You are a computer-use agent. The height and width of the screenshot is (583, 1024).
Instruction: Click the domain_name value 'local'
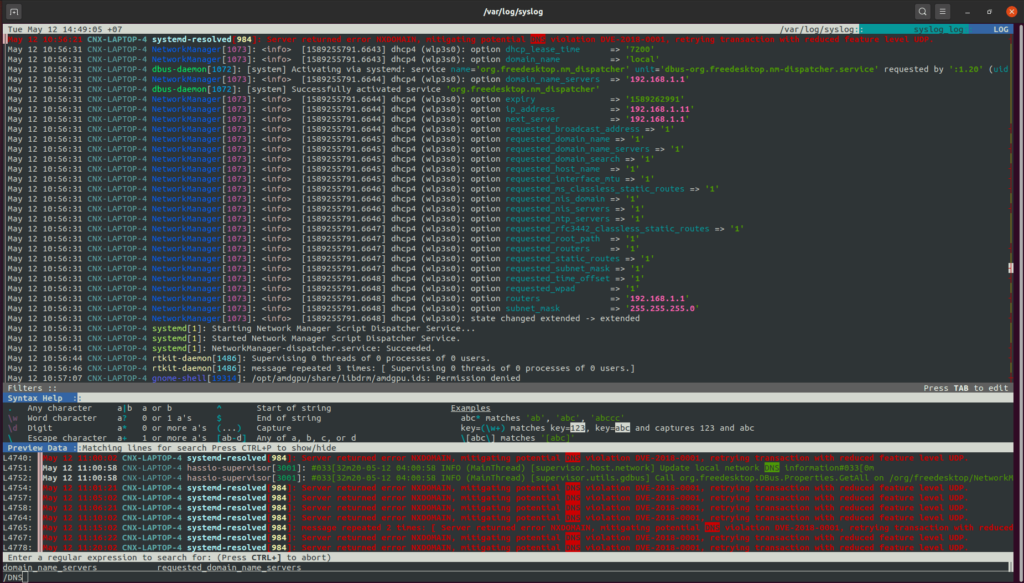[x=643, y=59]
